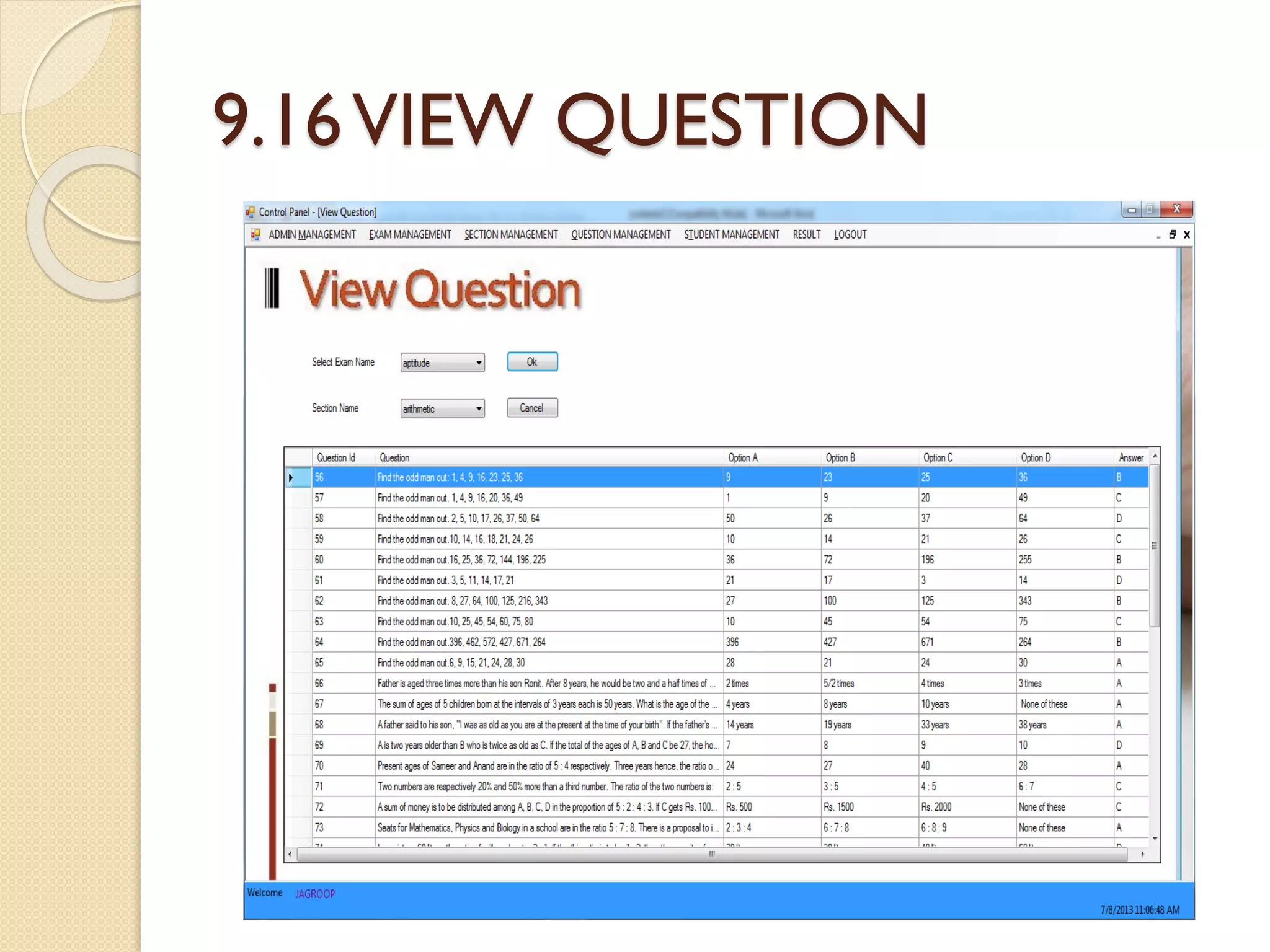Select Option C cell '4 : 5' in row 71
This screenshot has width=1270, height=952.
click(x=967, y=786)
